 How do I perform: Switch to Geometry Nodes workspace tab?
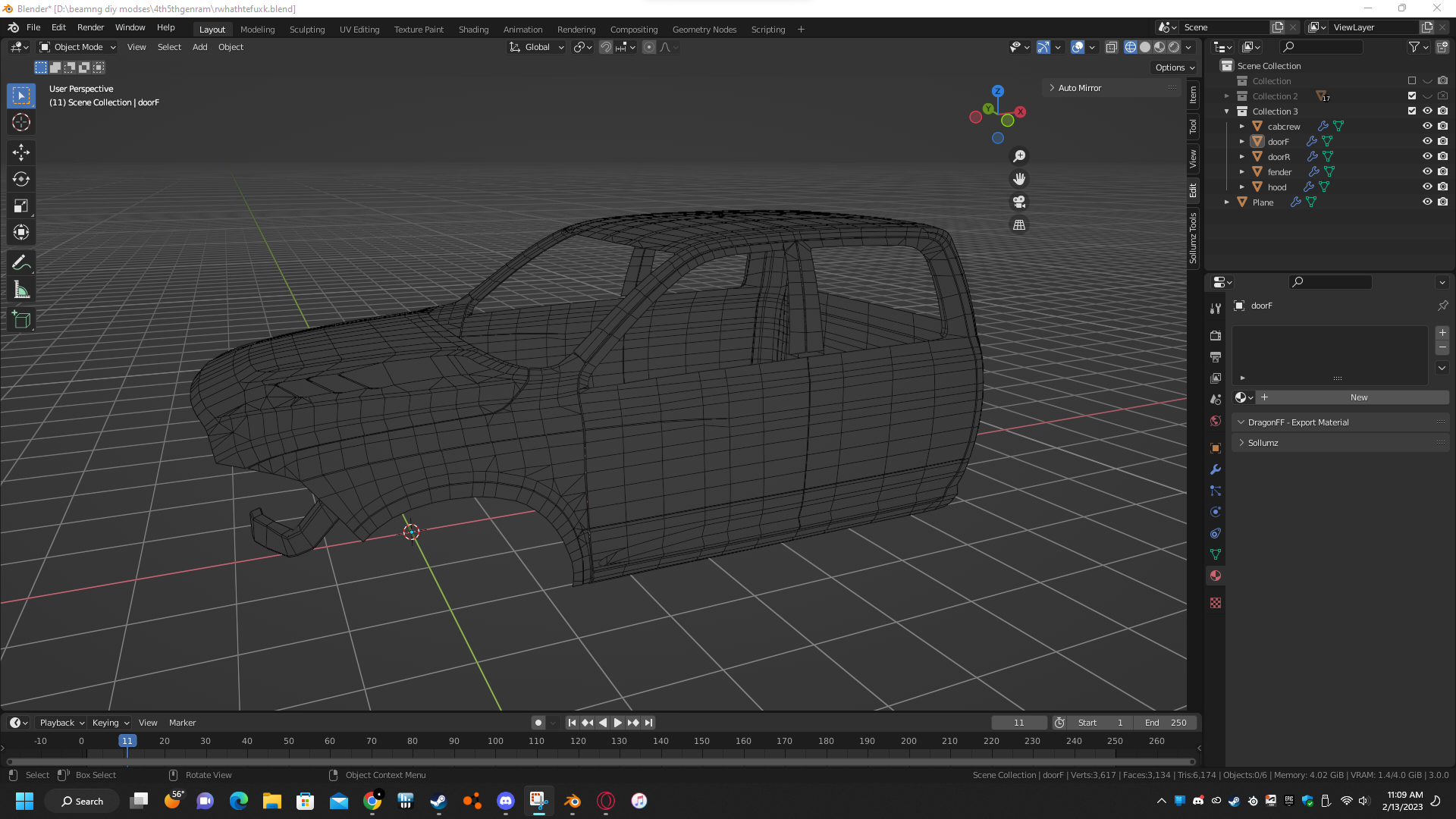pyautogui.click(x=704, y=30)
